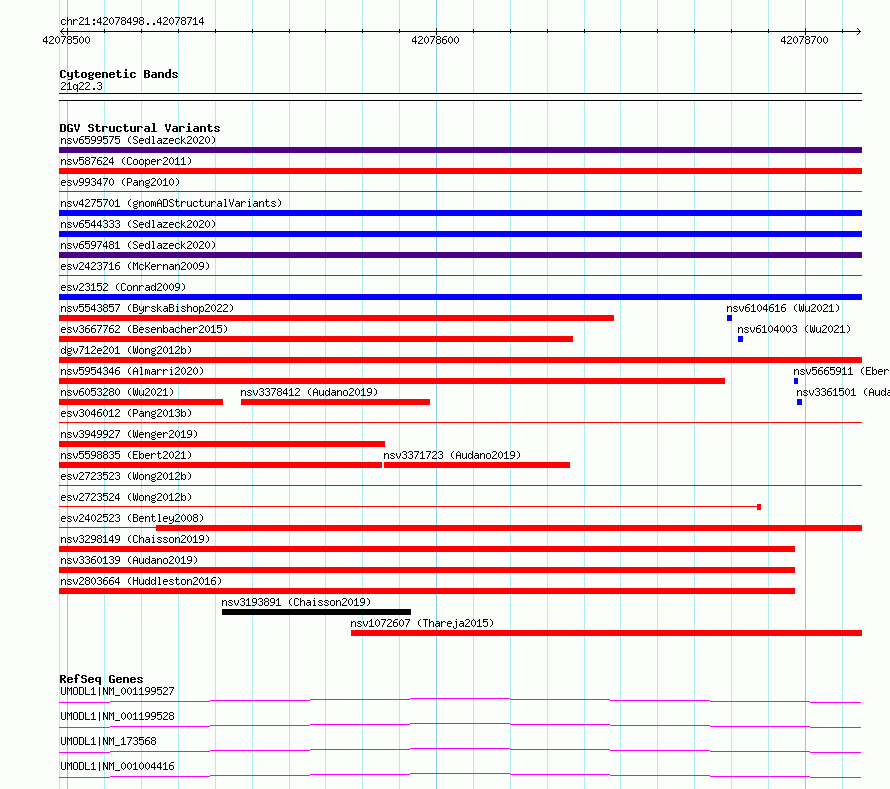The image size is (890, 789).
Task: Select nsv1072607 (Thareja2015) label
Action: point(422,623)
